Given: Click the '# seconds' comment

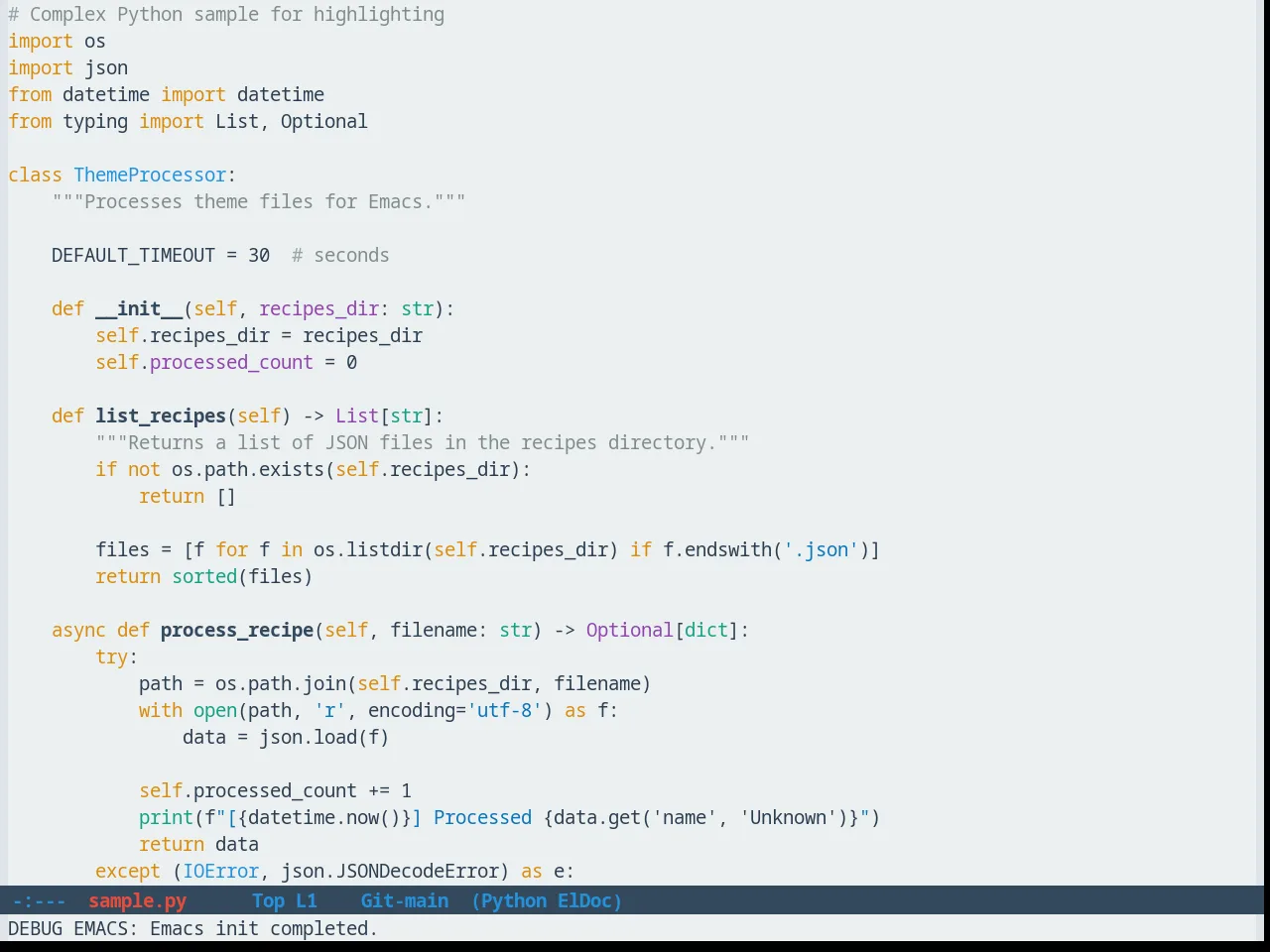Looking at the screenshot, I should (340, 255).
